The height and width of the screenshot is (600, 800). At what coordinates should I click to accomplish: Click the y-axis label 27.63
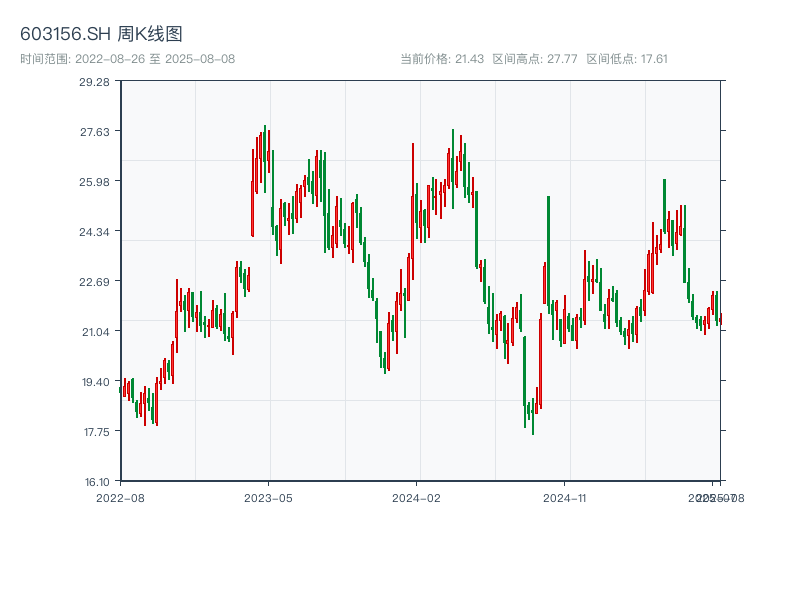coord(95,132)
